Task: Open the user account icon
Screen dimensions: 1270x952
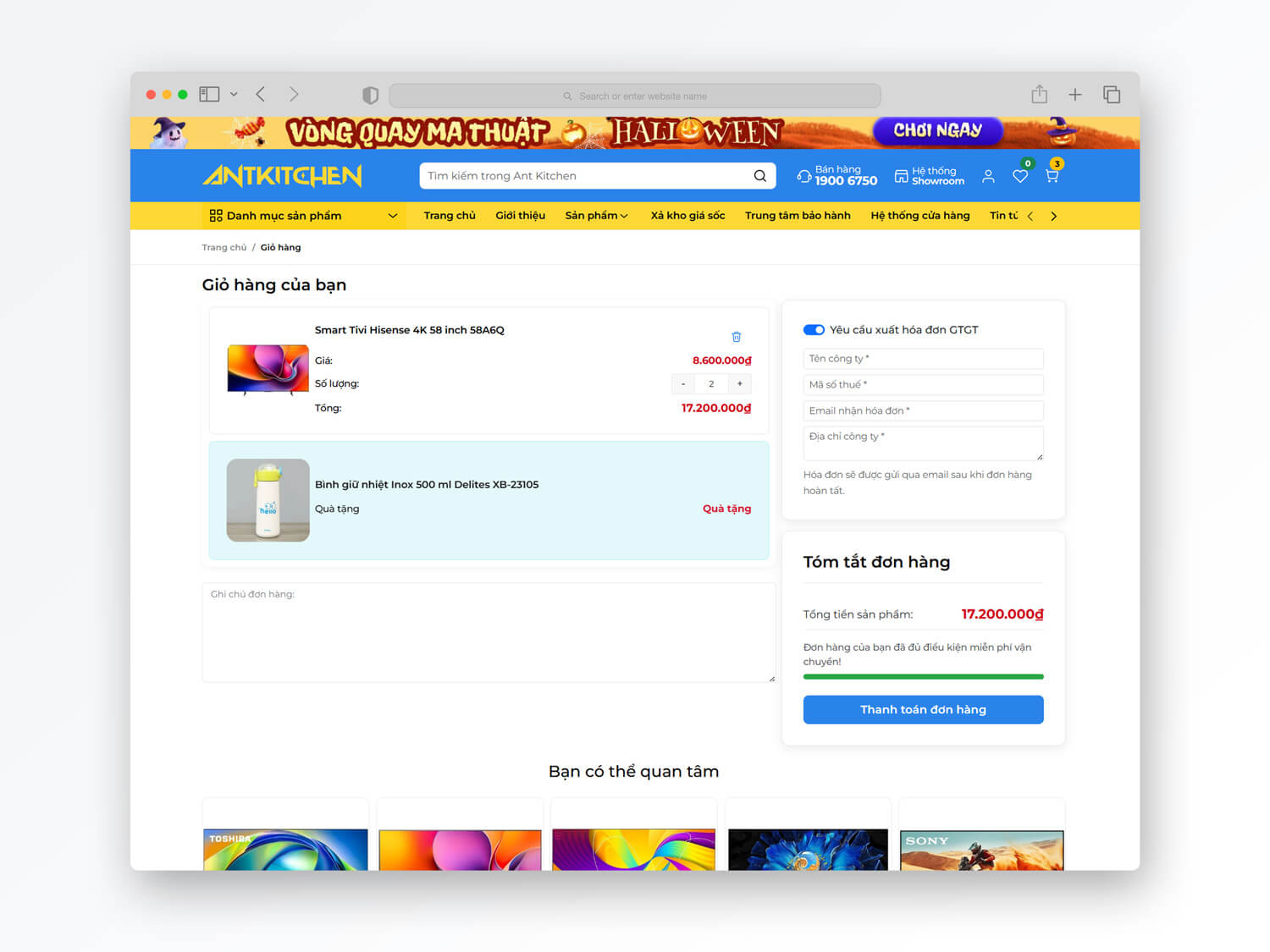Action: tap(988, 176)
